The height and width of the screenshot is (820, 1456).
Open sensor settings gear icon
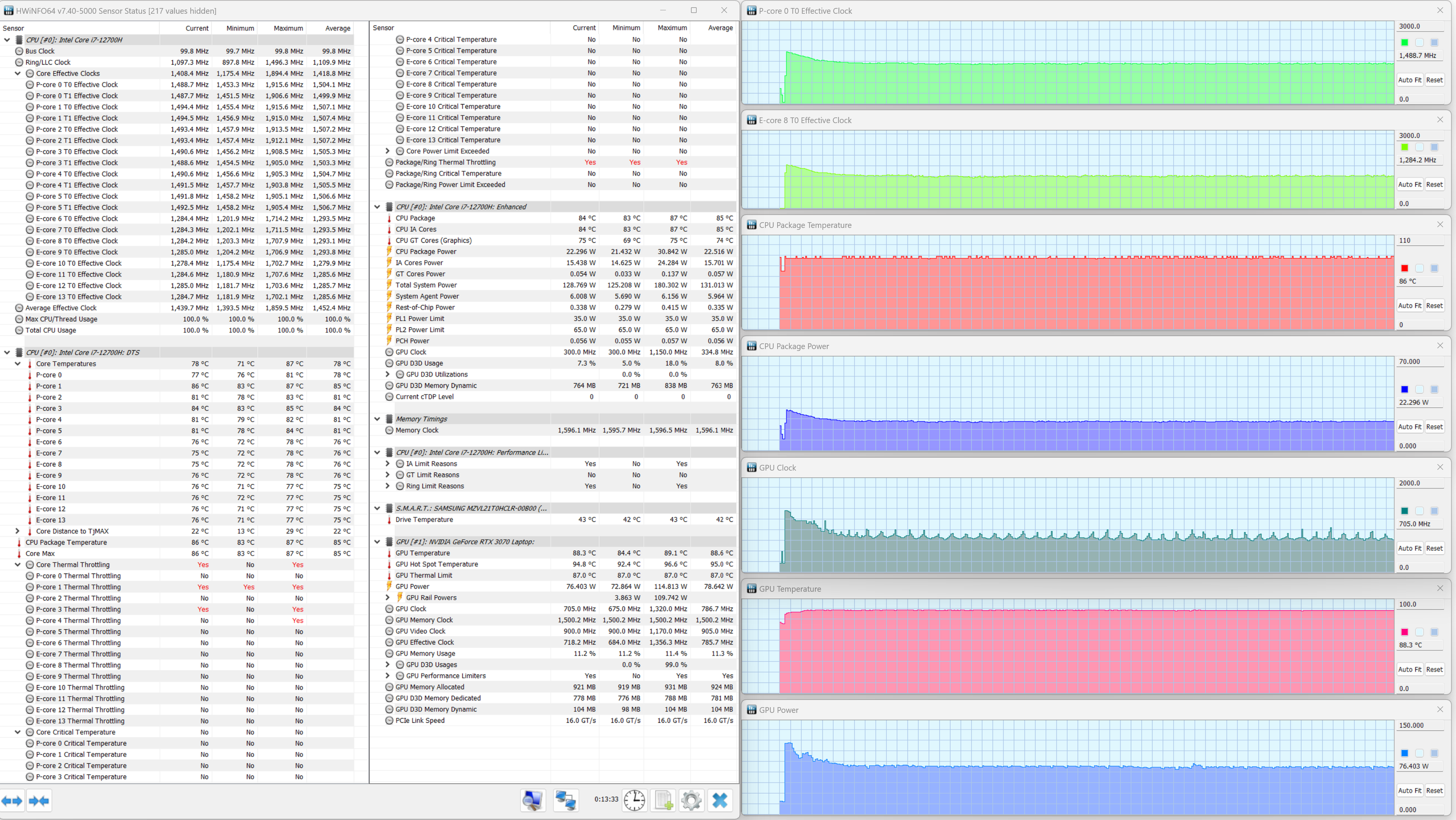point(691,800)
